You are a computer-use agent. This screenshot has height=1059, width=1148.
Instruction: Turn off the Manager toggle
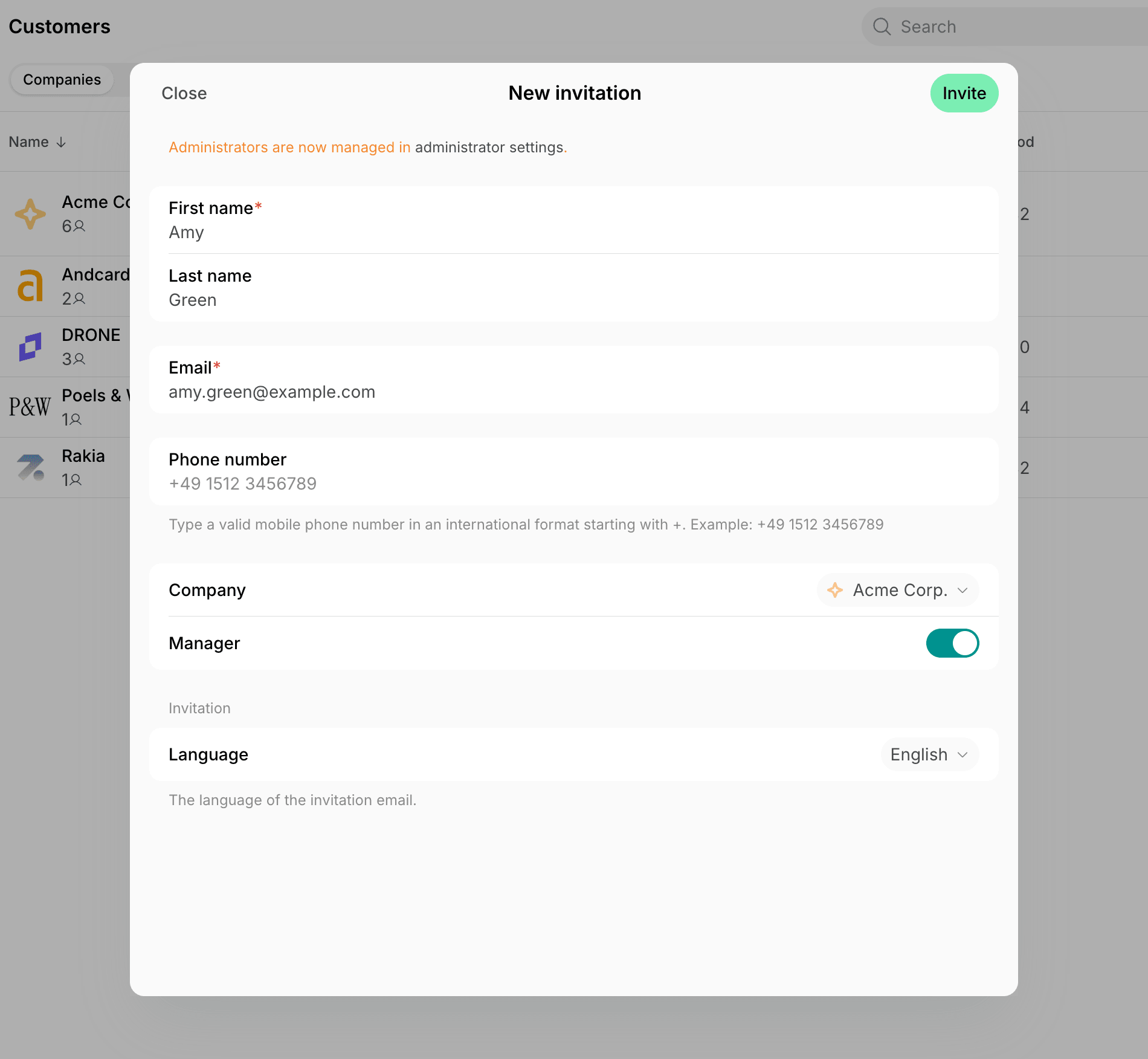(952, 643)
